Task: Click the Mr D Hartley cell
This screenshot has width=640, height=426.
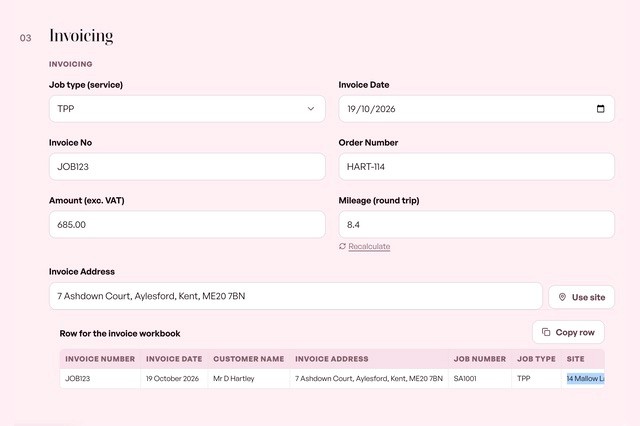Action: (x=249, y=379)
